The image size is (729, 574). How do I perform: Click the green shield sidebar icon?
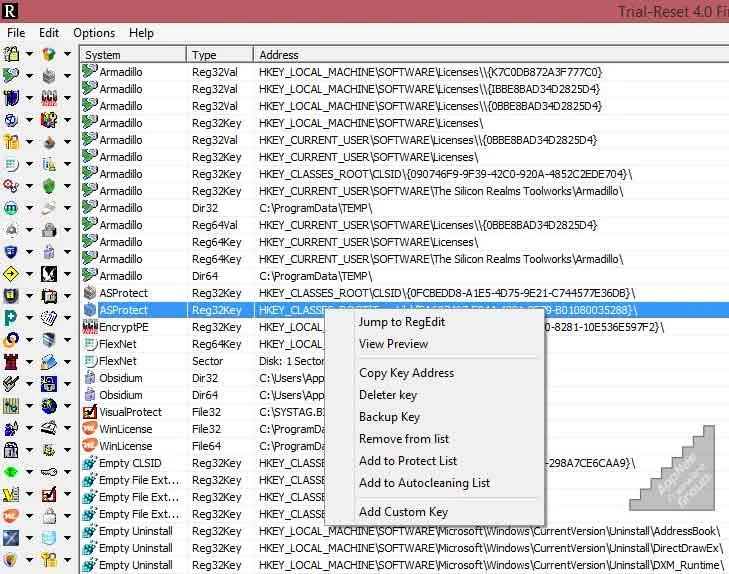[x=49, y=185]
